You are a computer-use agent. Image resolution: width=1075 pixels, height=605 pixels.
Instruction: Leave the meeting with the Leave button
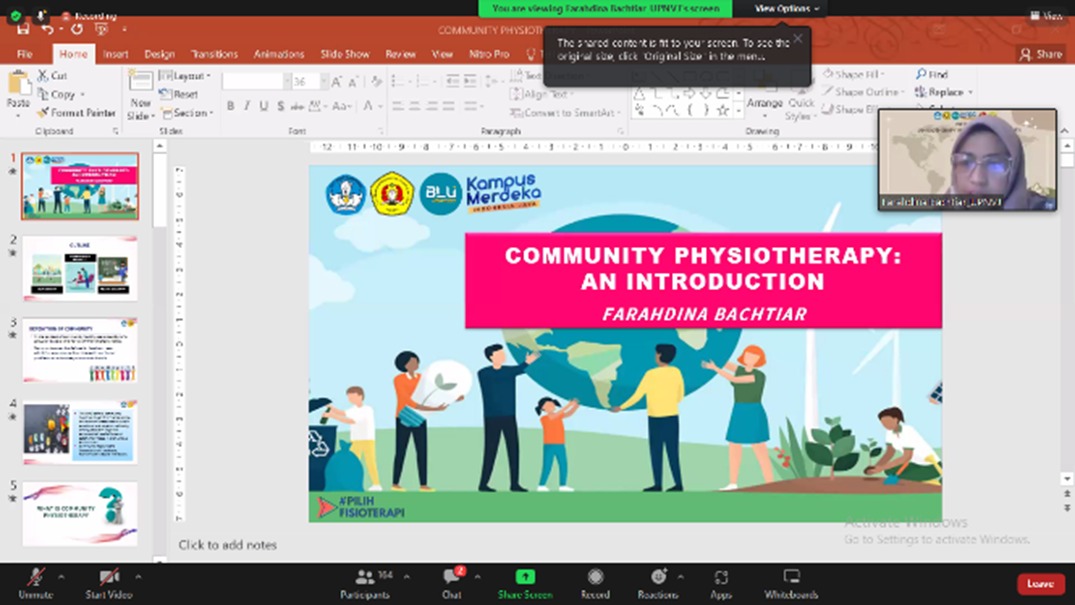tap(1040, 584)
